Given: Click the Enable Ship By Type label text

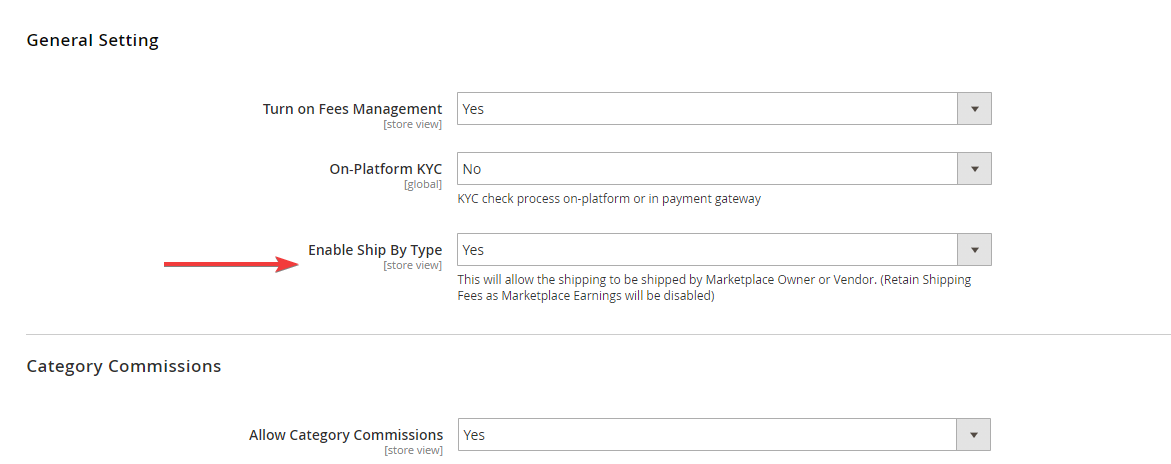Looking at the screenshot, I should click(374, 250).
